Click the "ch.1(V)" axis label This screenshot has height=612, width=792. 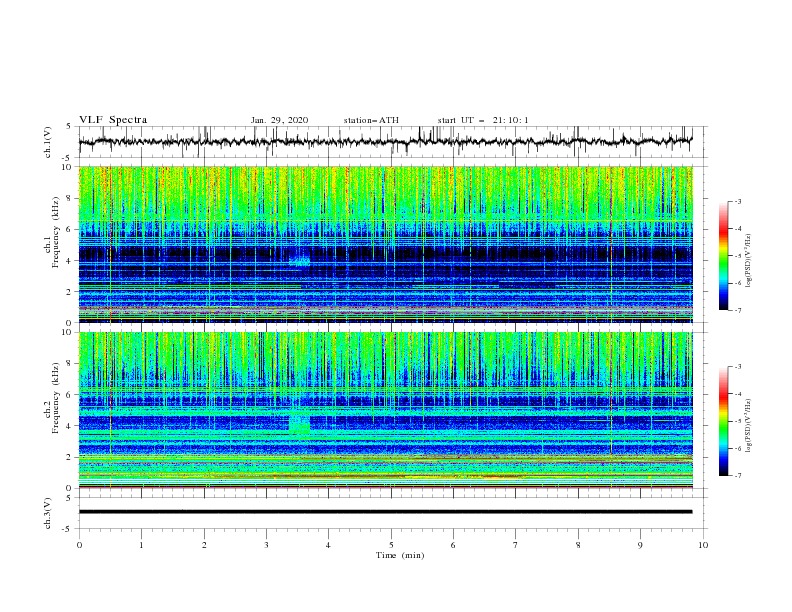pyautogui.click(x=48, y=142)
